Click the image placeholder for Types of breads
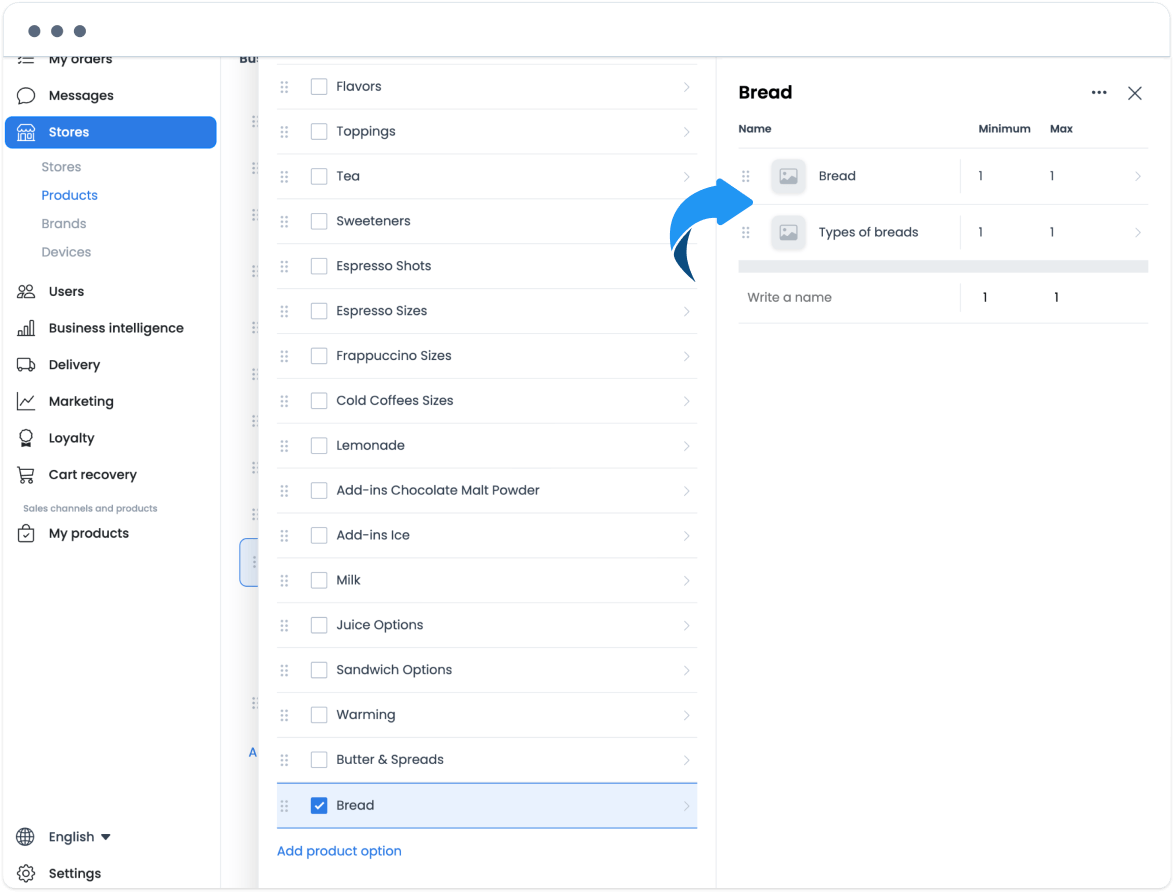1174x893 pixels. [788, 233]
